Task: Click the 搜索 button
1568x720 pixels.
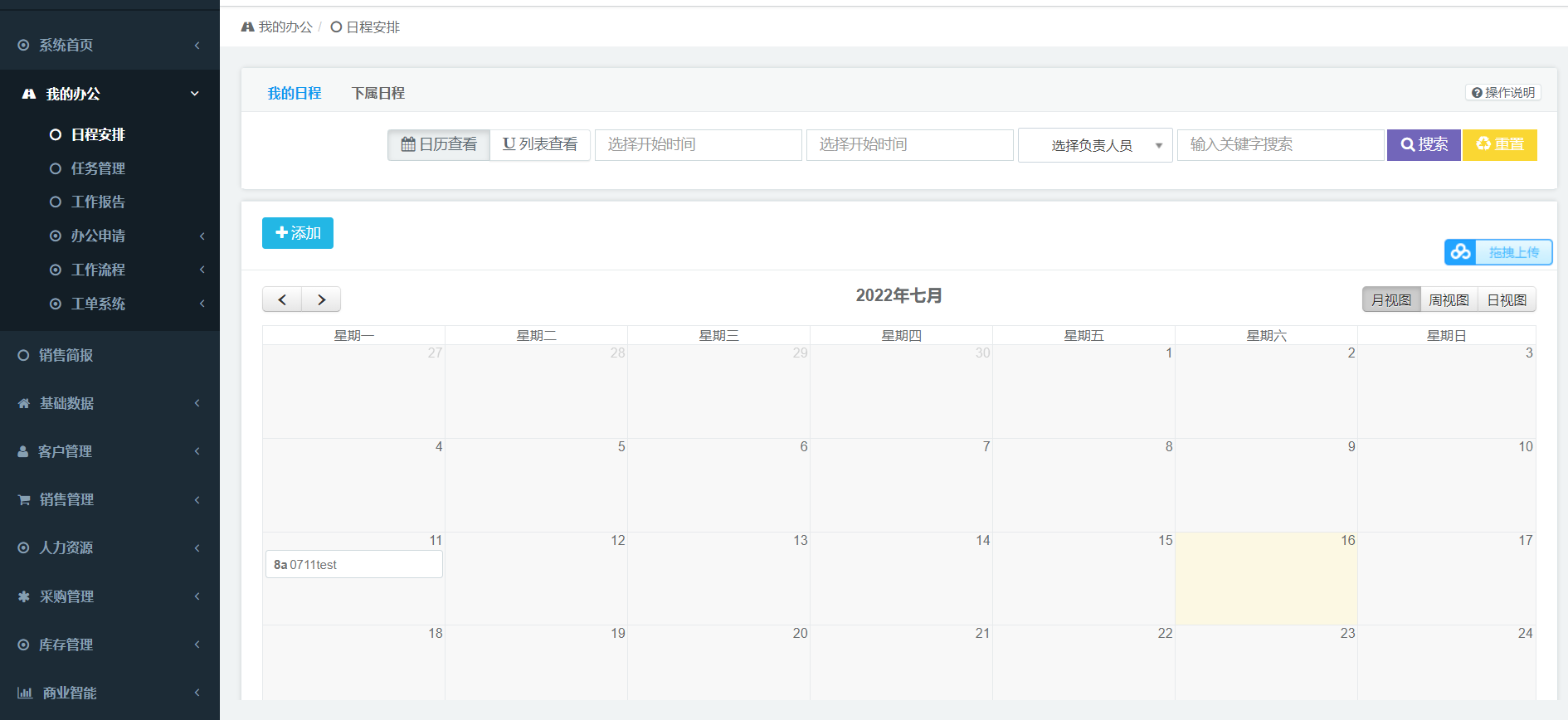Action: (1424, 144)
